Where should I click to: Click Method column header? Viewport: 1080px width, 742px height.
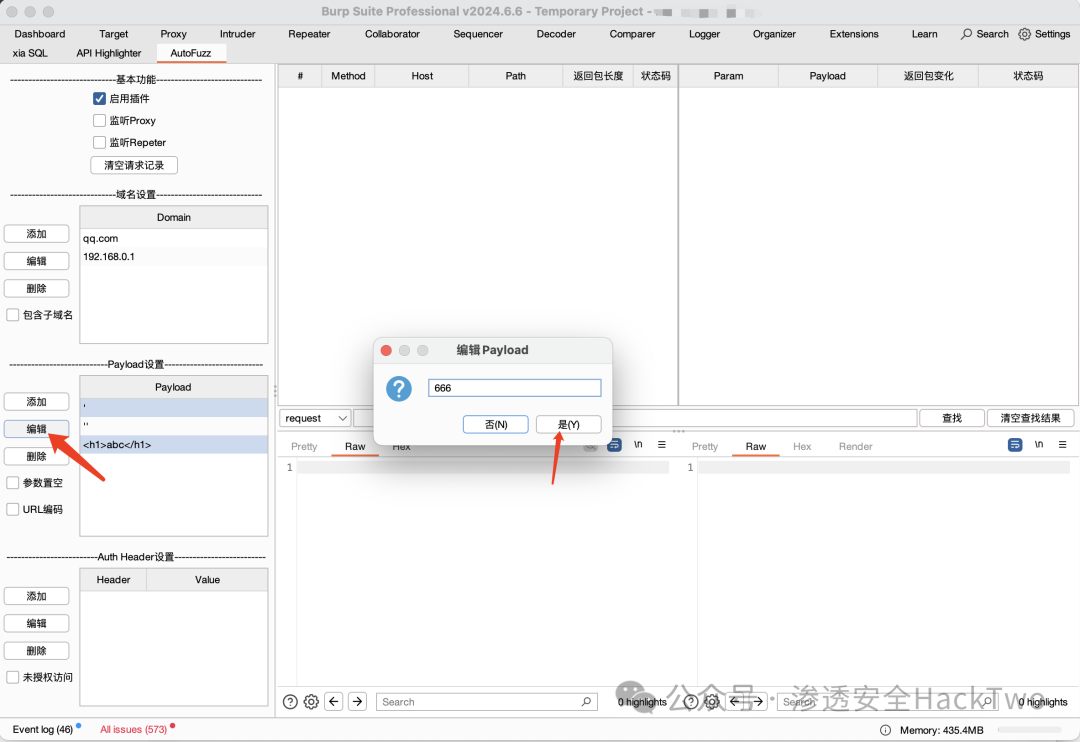click(348, 76)
